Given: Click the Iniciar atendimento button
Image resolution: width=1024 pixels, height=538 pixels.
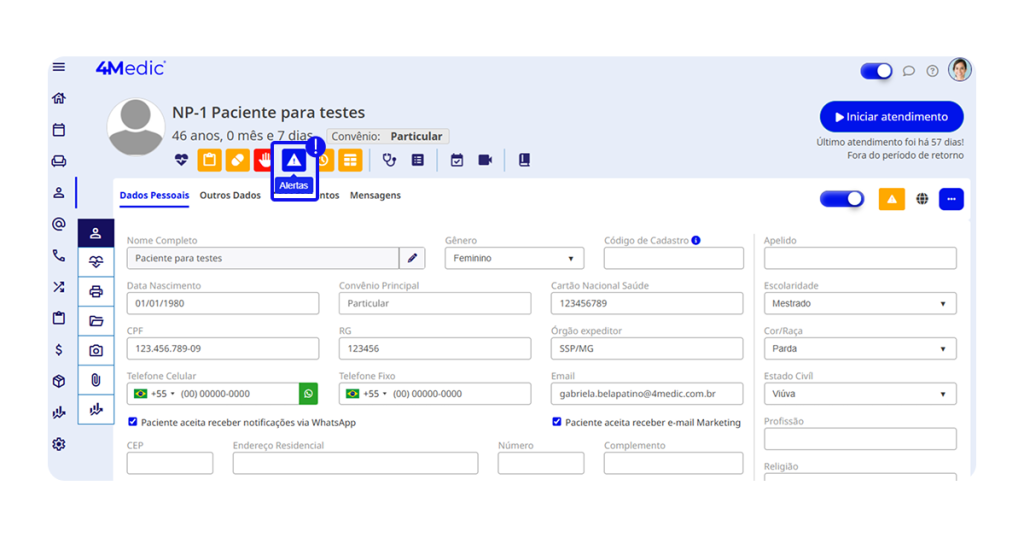Looking at the screenshot, I should click(x=891, y=117).
